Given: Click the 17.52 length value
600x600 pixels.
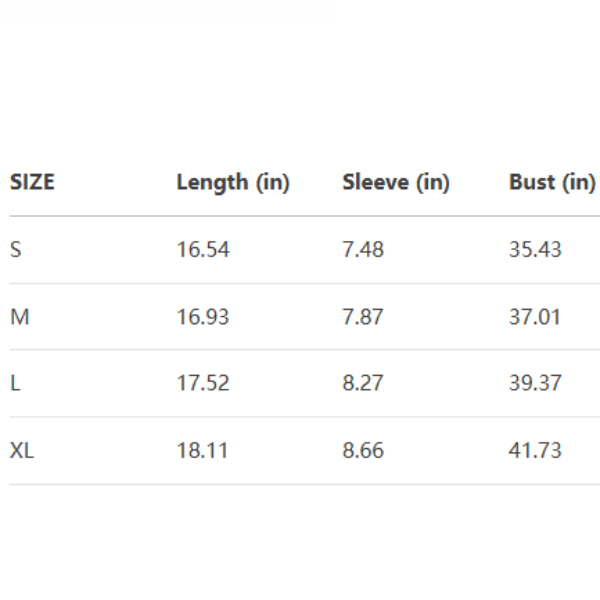Looking at the screenshot, I should coord(203,383).
